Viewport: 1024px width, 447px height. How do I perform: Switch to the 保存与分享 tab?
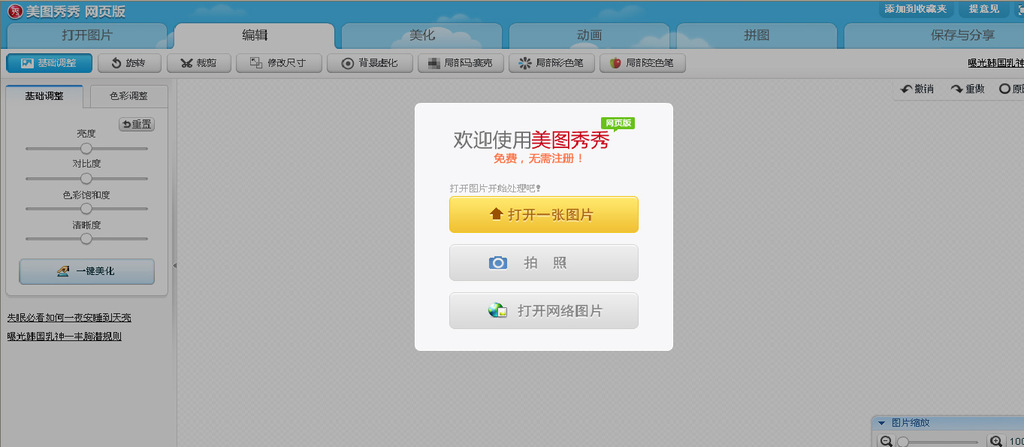click(x=934, y=35)
